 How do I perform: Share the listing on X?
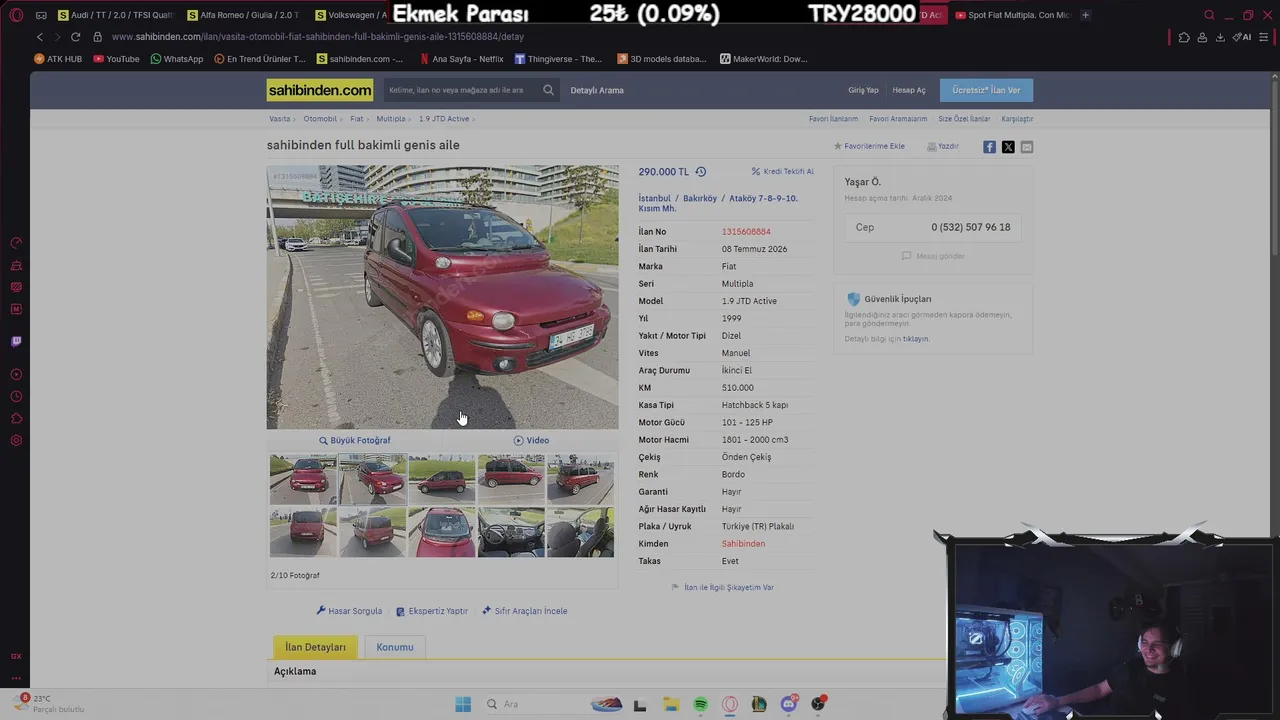click(x=1008, y=147)
